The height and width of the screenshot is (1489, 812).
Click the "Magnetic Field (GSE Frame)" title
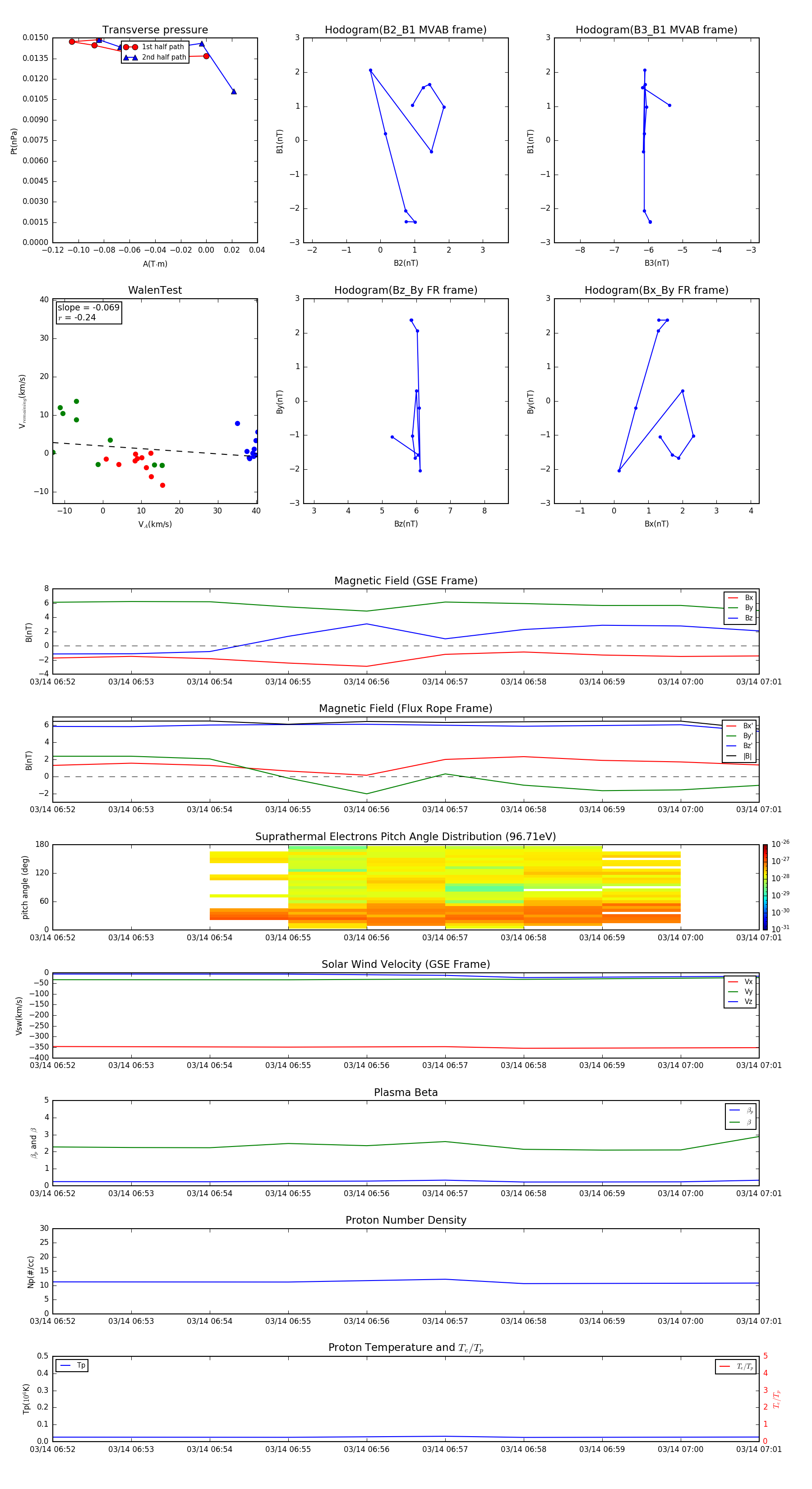click(406, 581)
